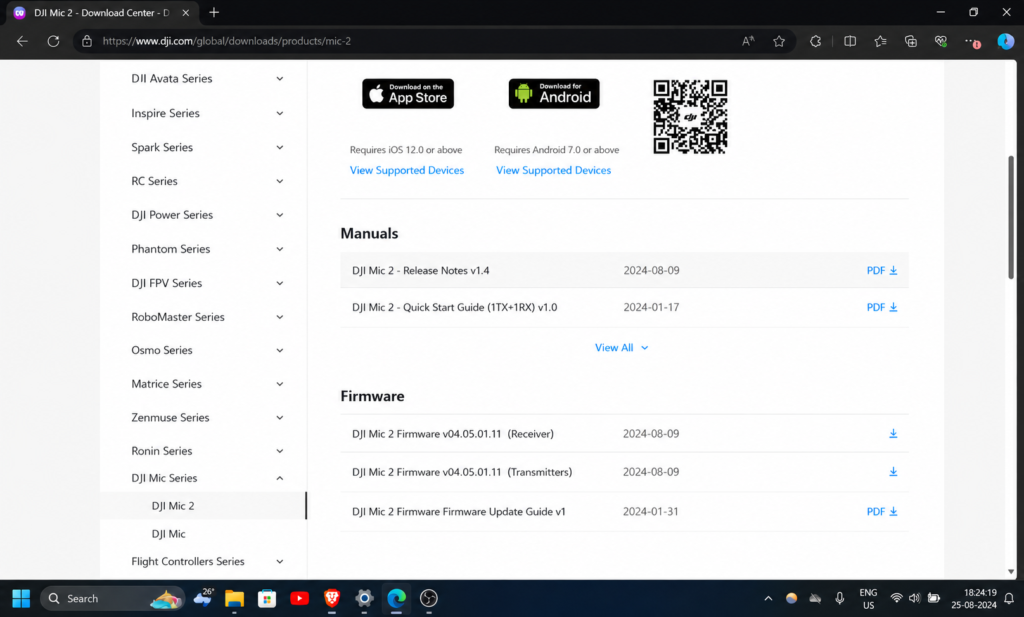Open Collections icon in toolbar
Viewport: 1024px width, 617px height.
tap(911, 41)
